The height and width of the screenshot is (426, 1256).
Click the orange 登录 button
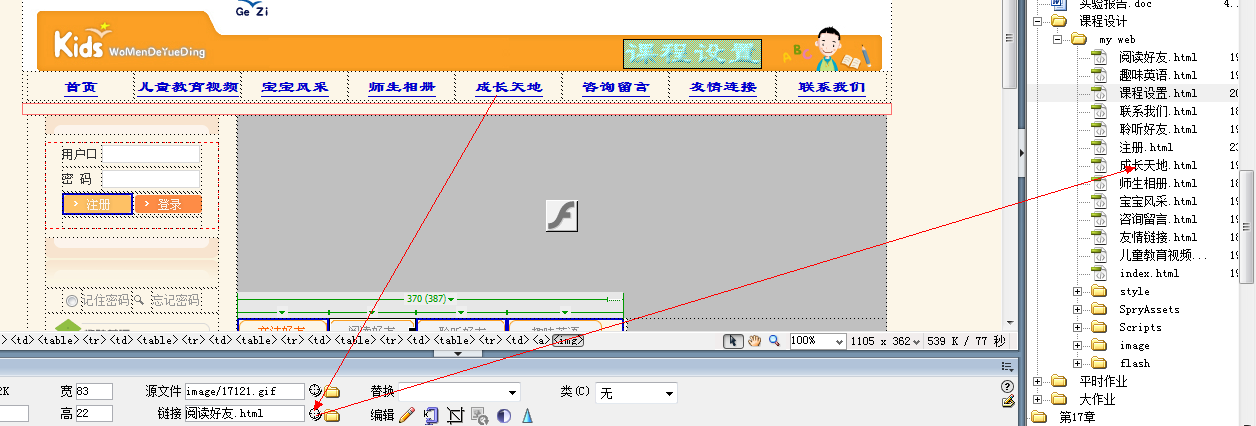coord(168,204)
